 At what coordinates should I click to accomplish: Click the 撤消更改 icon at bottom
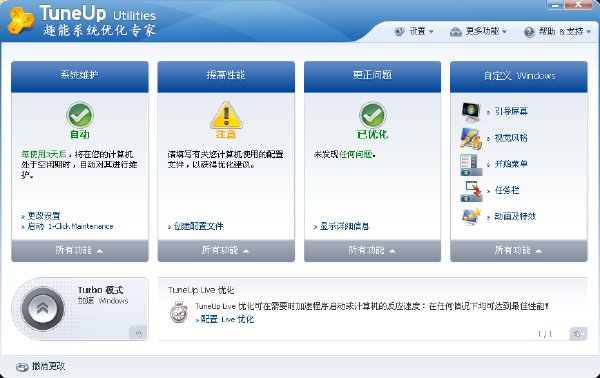[x=22, y=367]
